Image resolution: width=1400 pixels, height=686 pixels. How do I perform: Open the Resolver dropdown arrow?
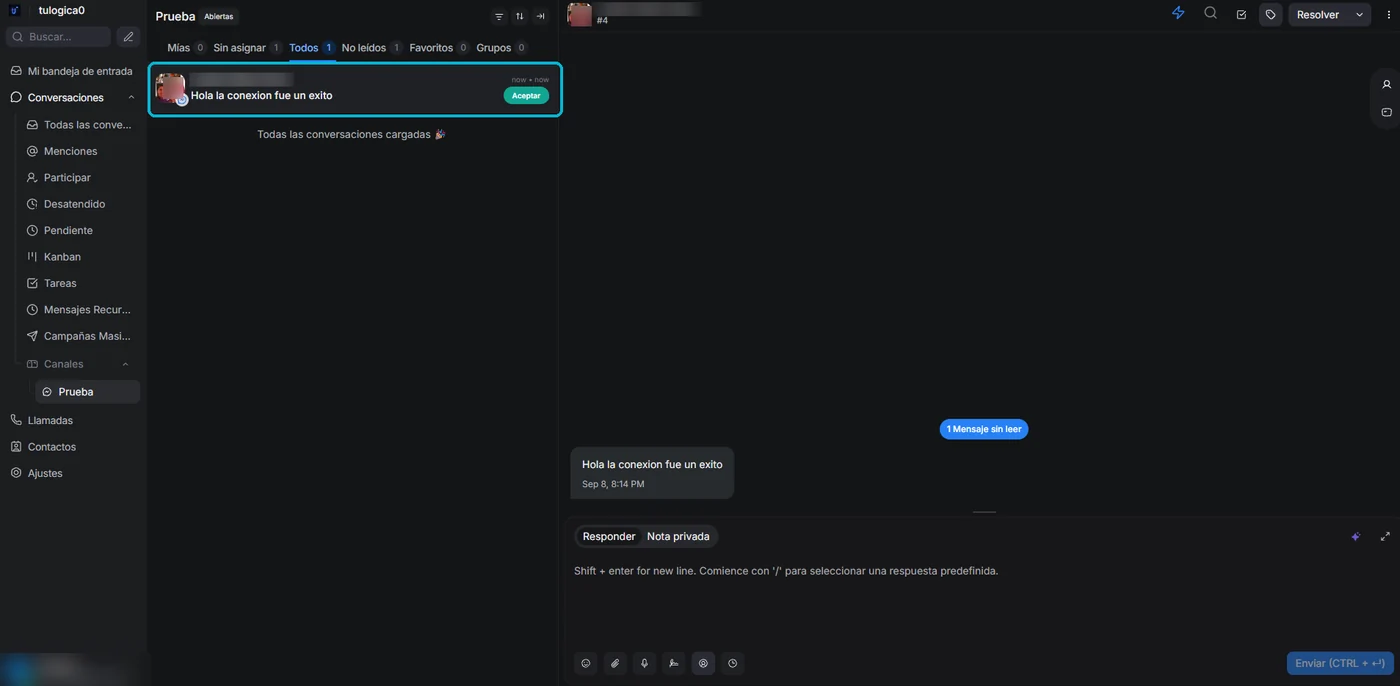coord(1359,15)
